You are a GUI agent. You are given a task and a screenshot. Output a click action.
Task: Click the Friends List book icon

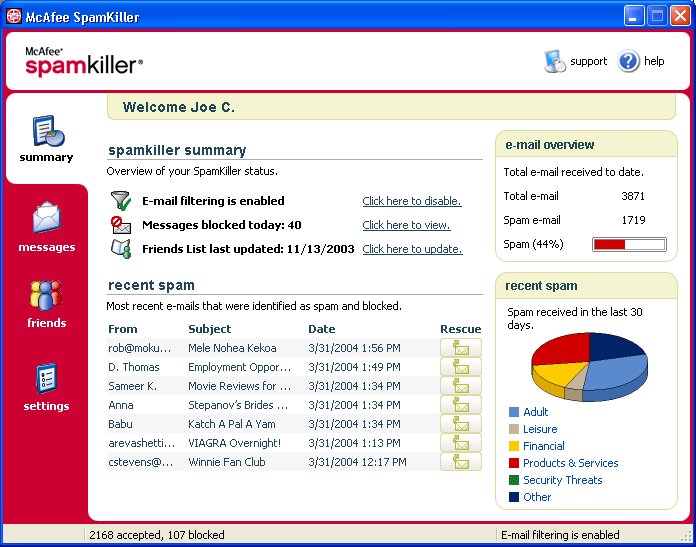pyautogui.click(x=121, y=249)
